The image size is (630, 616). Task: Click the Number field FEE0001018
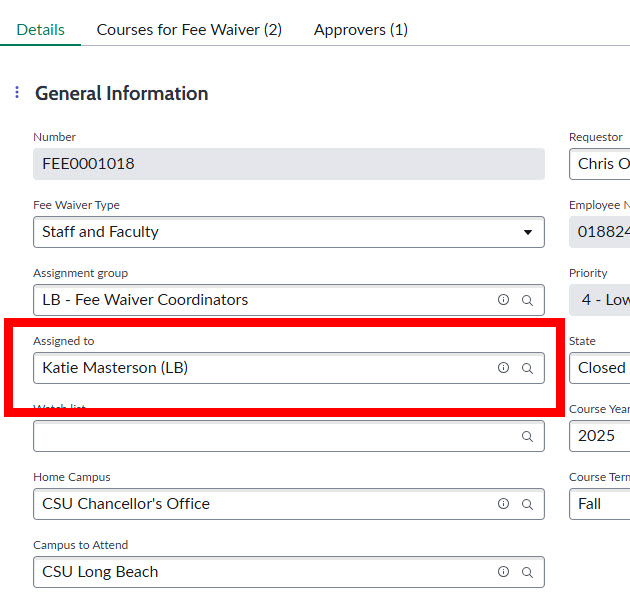288,164
